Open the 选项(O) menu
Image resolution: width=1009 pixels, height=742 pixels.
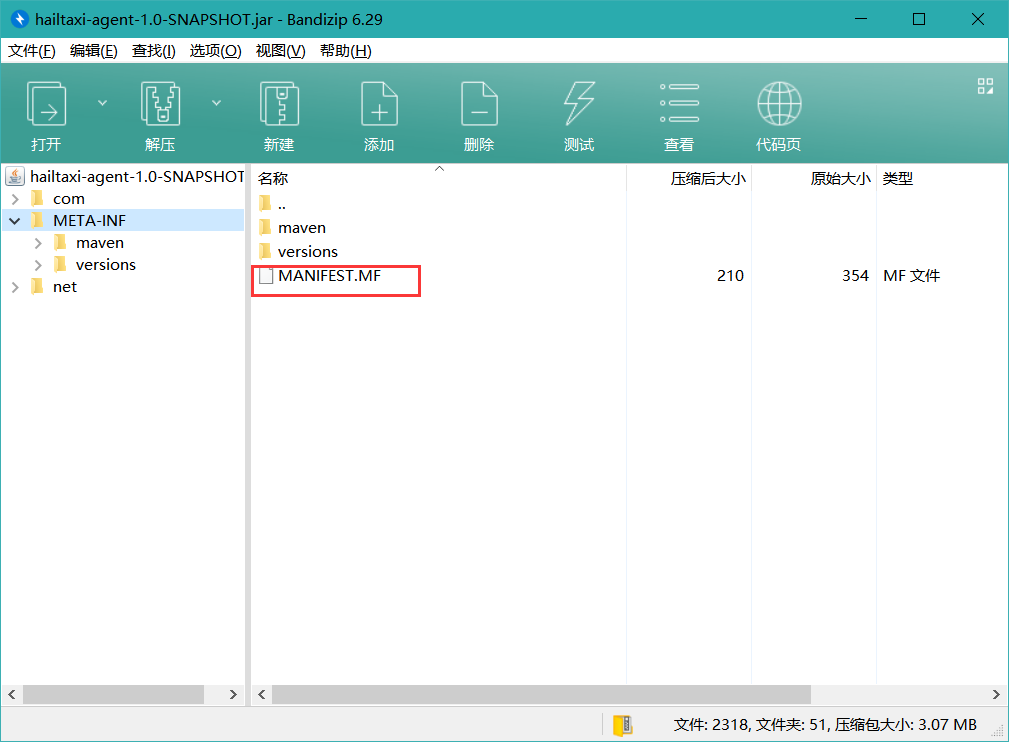(x=215, y=51)
